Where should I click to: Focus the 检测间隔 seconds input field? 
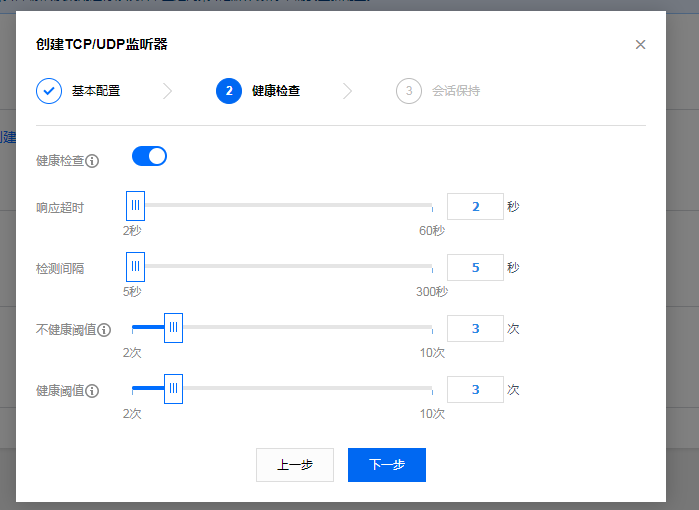(475, 267)
